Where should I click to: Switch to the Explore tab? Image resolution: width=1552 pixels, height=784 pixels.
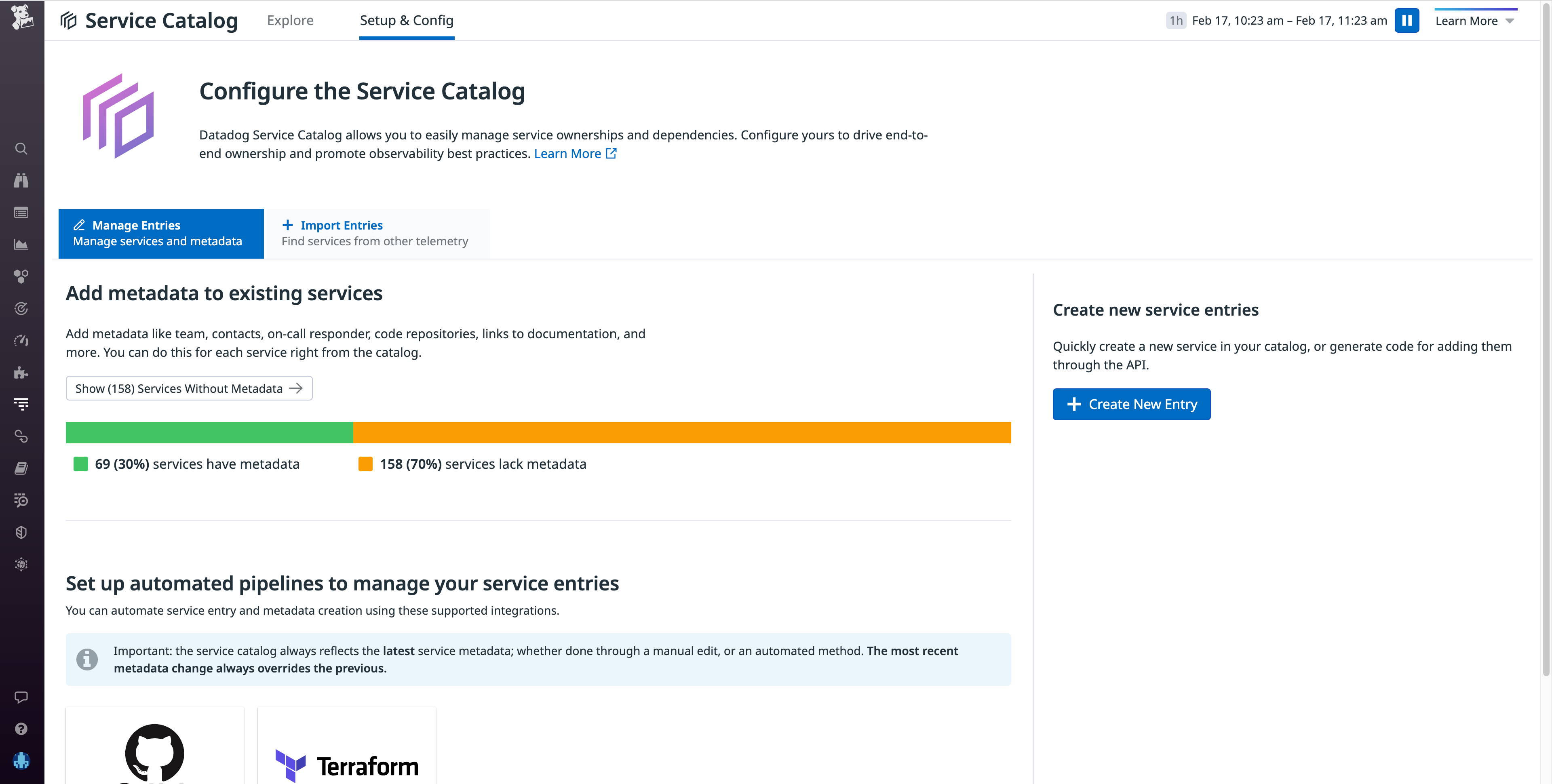[x=290, y=20]
